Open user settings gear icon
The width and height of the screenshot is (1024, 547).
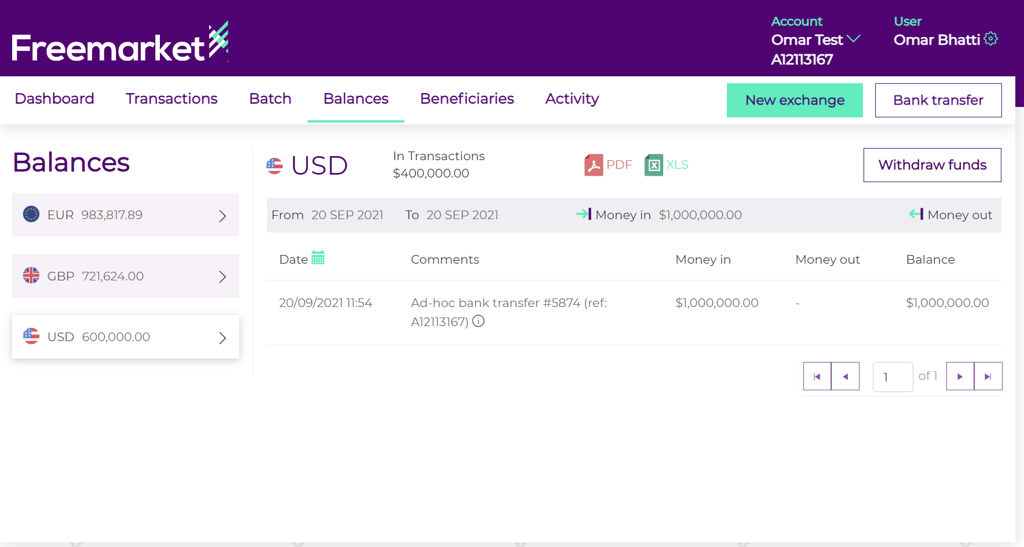click(x=991, y=39)
